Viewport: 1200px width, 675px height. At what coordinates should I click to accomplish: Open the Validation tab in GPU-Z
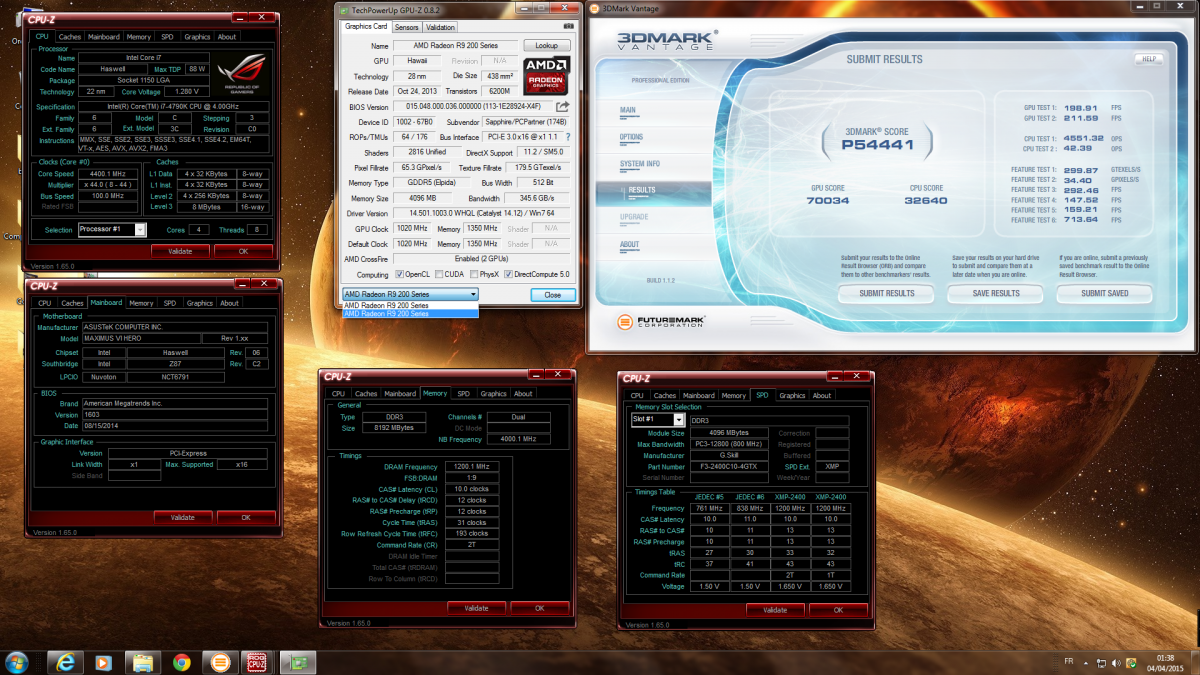[441, 27]
